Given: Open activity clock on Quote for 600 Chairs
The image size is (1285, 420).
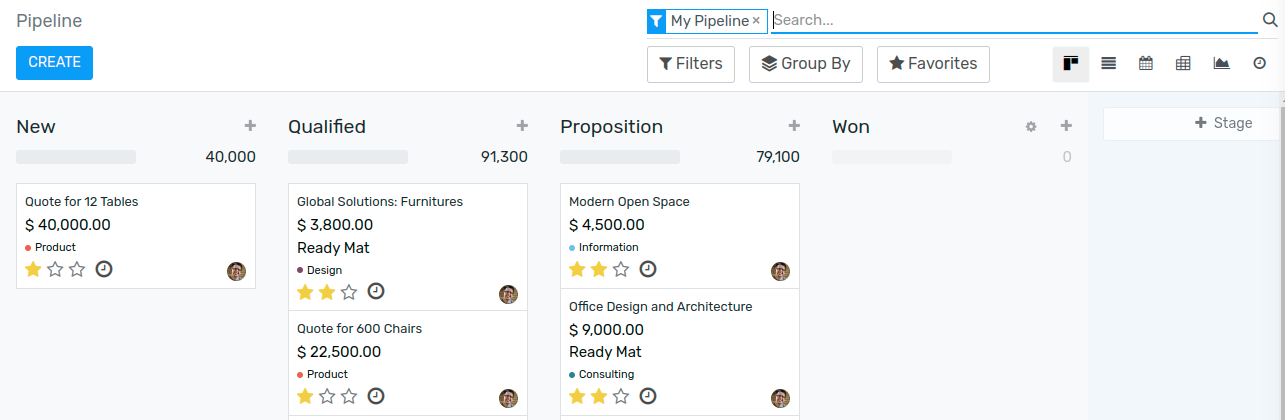Looking at the screenshot, I should coord(376,395).
